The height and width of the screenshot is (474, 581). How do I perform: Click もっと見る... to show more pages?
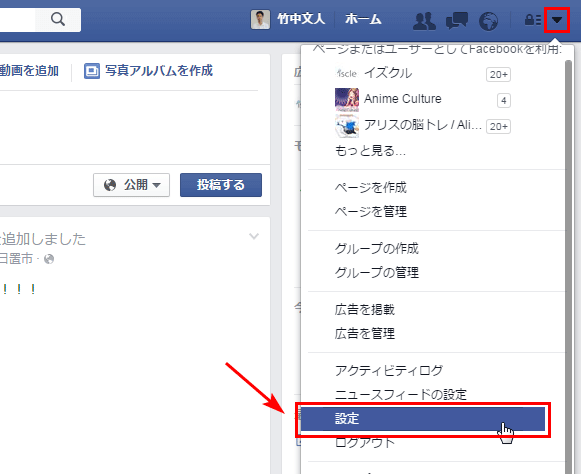tap(370, 151)
